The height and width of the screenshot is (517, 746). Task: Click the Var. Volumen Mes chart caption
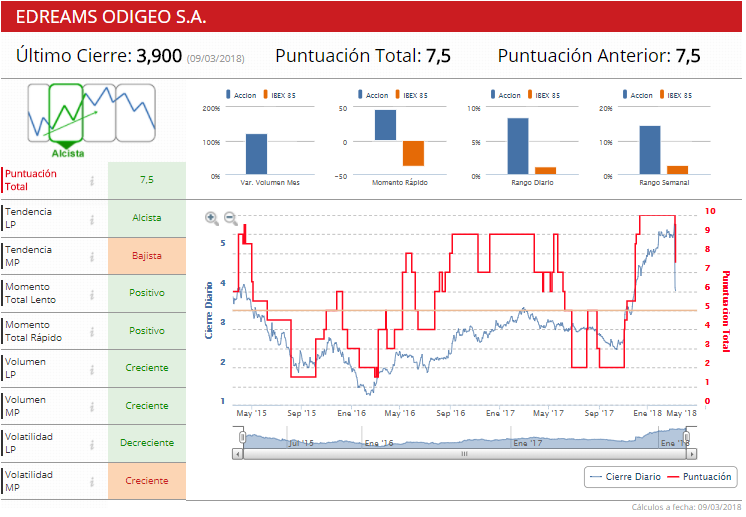(x=270, y=183)
